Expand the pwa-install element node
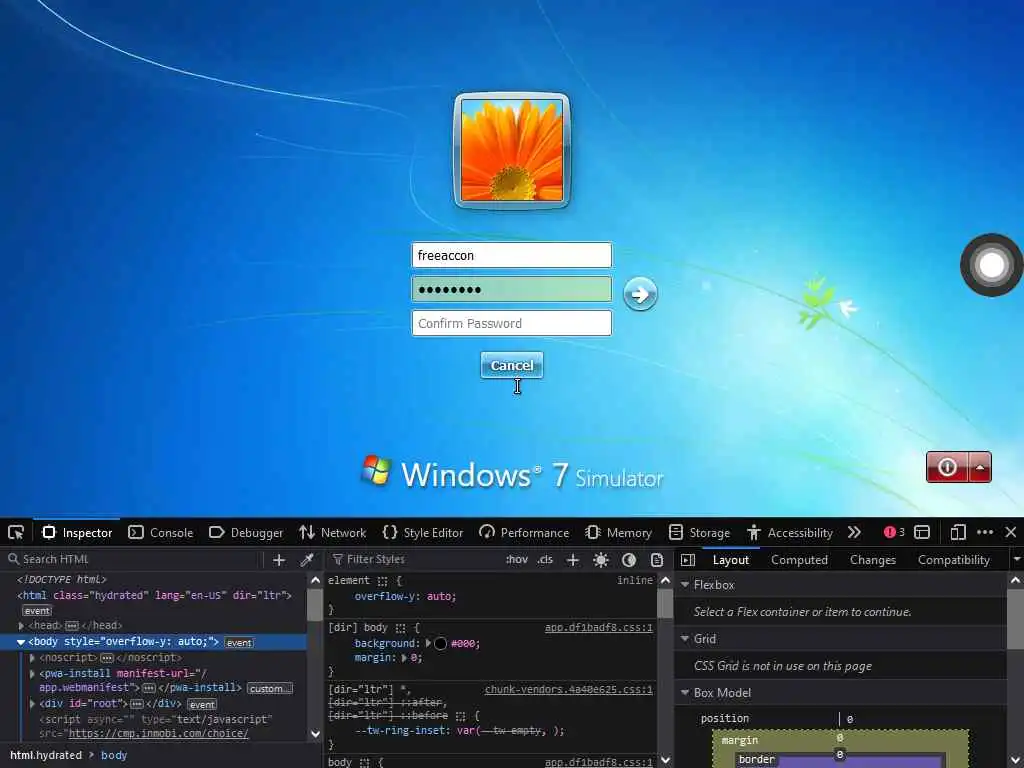Viewport: 1024px width, 768px height. 32,673
